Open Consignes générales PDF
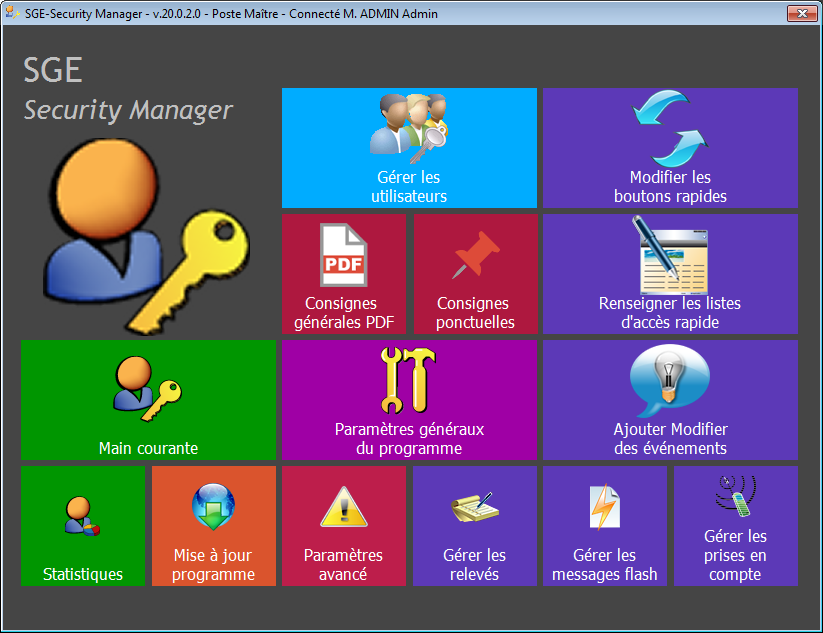Image resolution: width=823 pixels, height=633 pixels. [344, 273]
